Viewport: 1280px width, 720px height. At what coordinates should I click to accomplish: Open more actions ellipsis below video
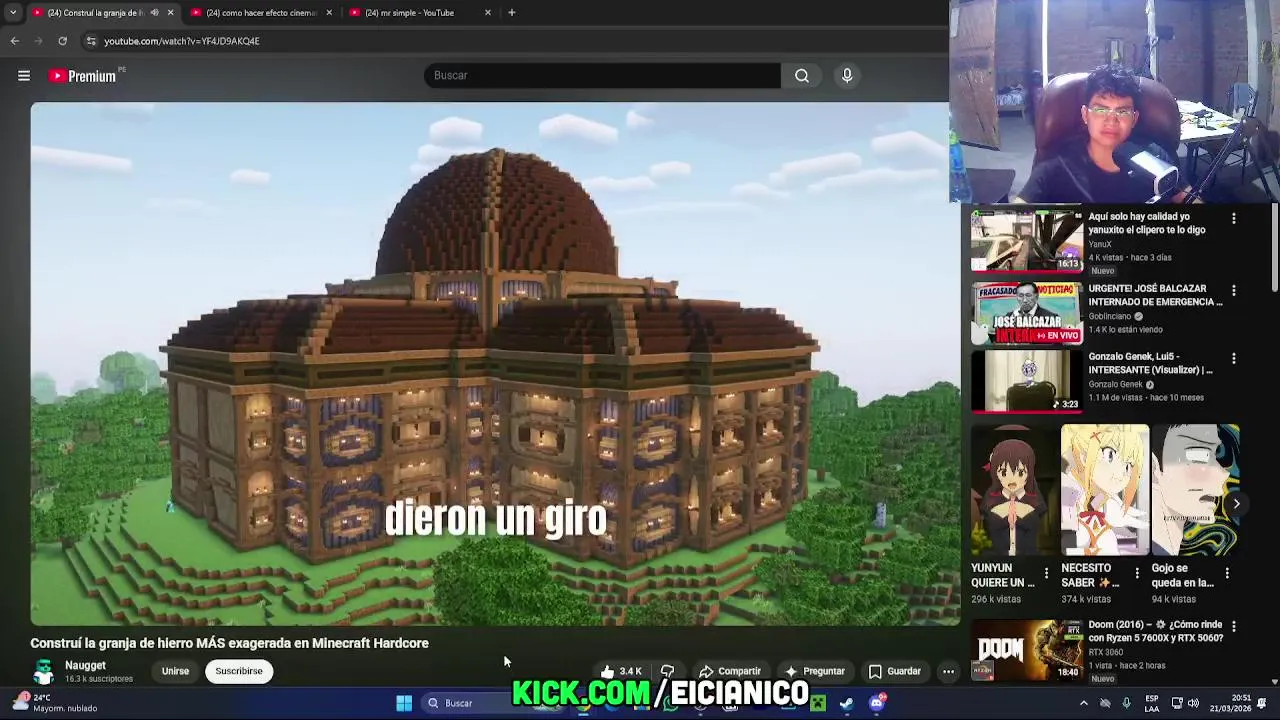click(948, 671)
